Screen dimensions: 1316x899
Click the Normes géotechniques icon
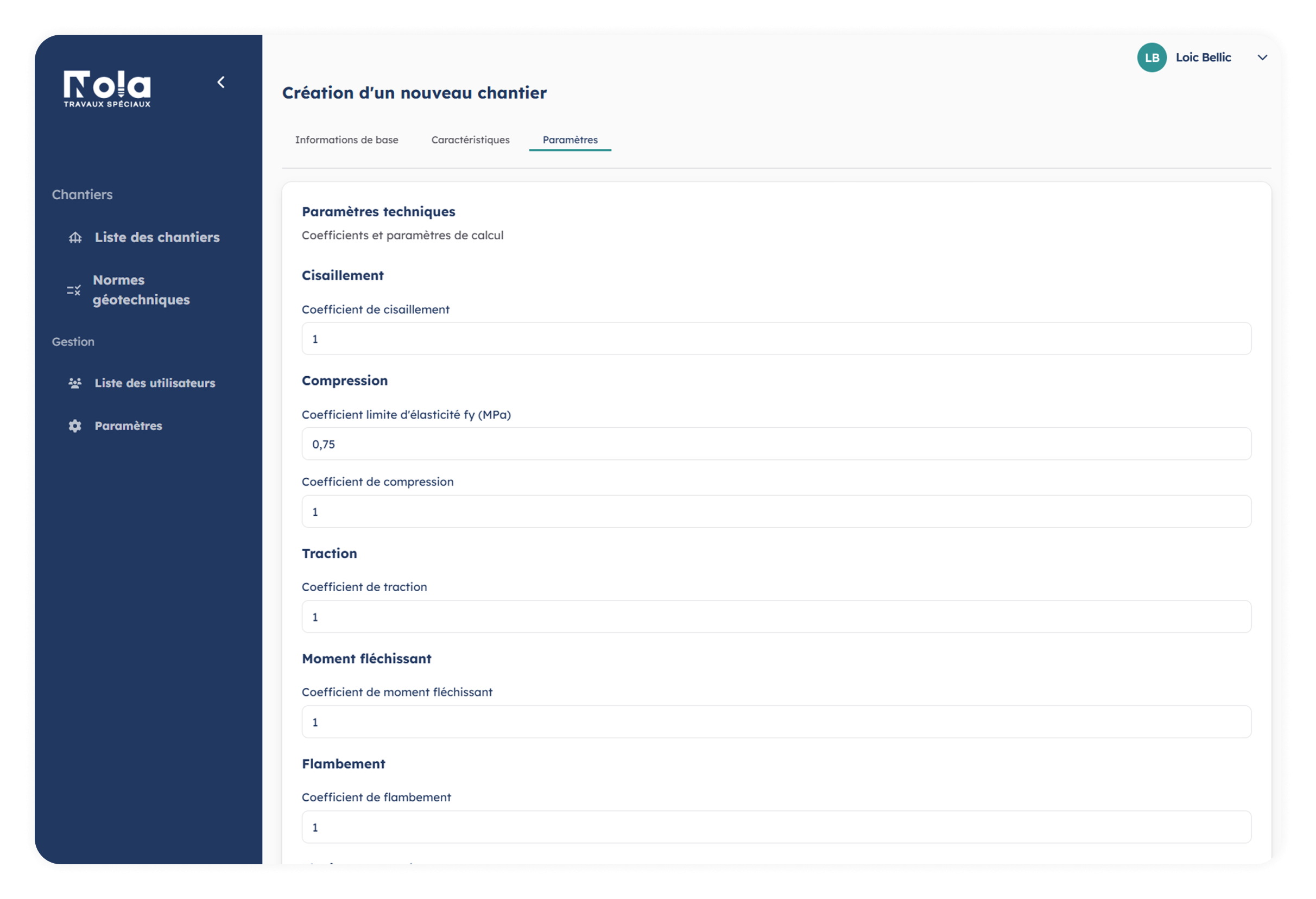click(74, 289)
